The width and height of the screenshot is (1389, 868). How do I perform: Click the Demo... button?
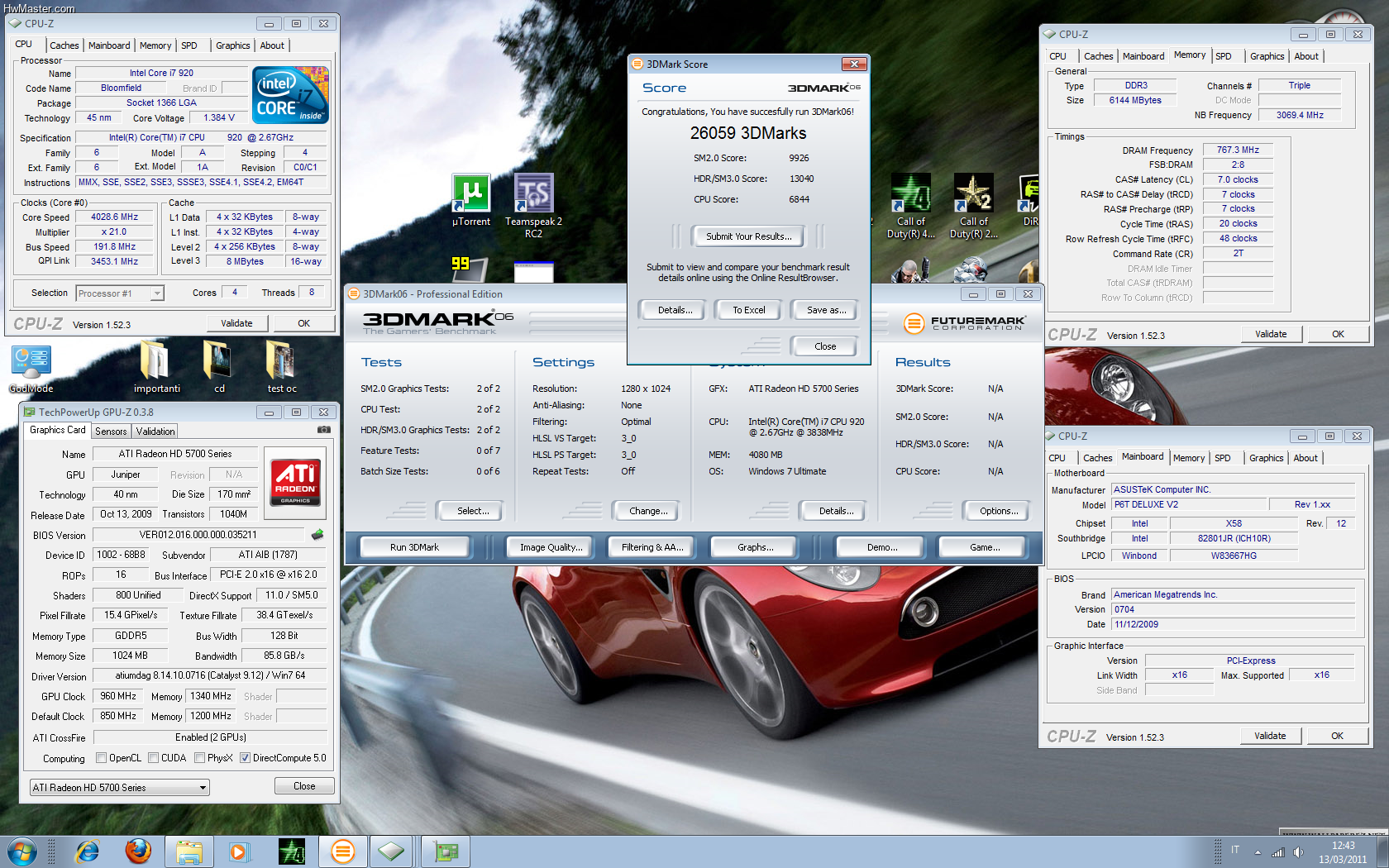(x=882, y=547)
